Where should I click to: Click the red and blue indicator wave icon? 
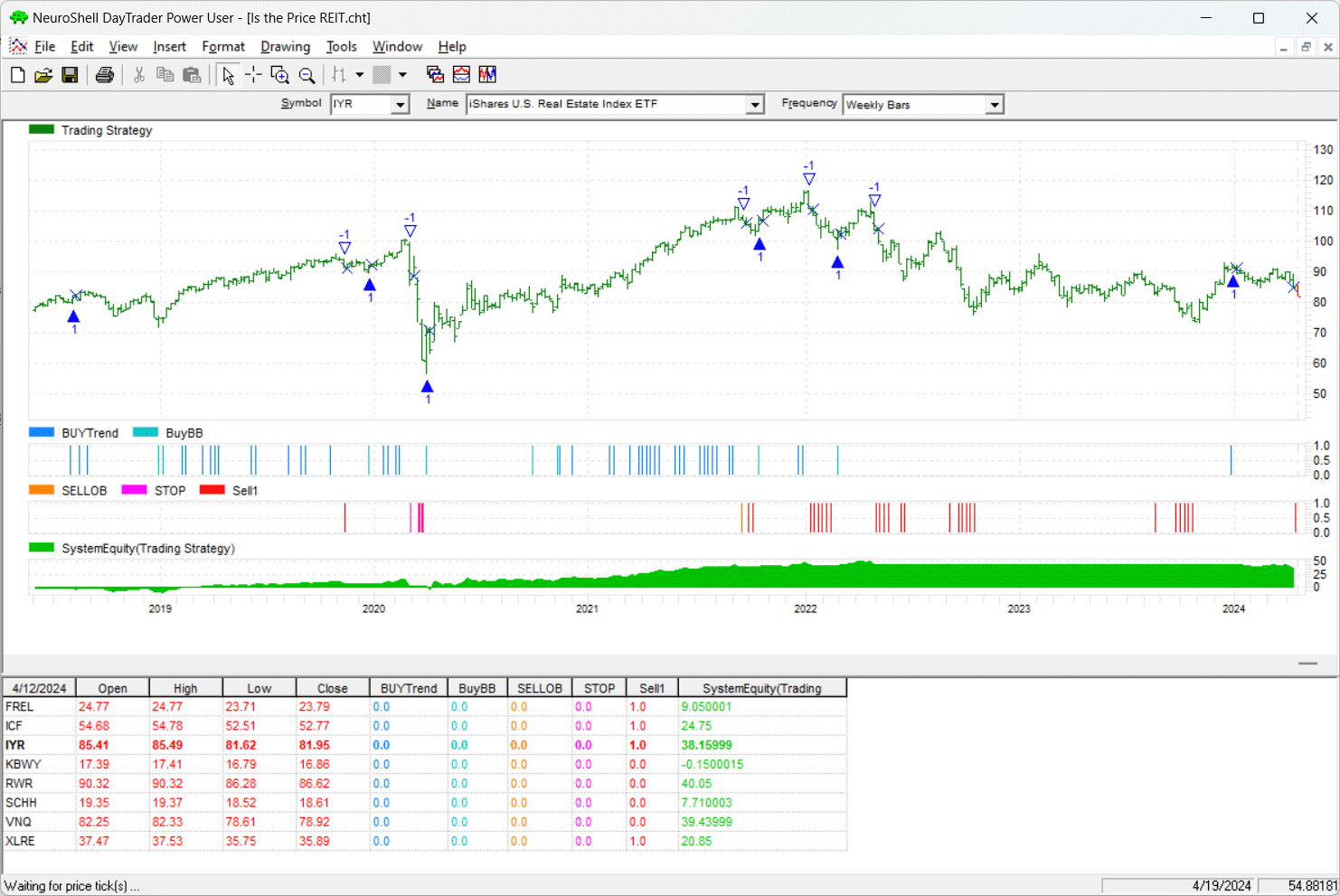tap(487, 75)
